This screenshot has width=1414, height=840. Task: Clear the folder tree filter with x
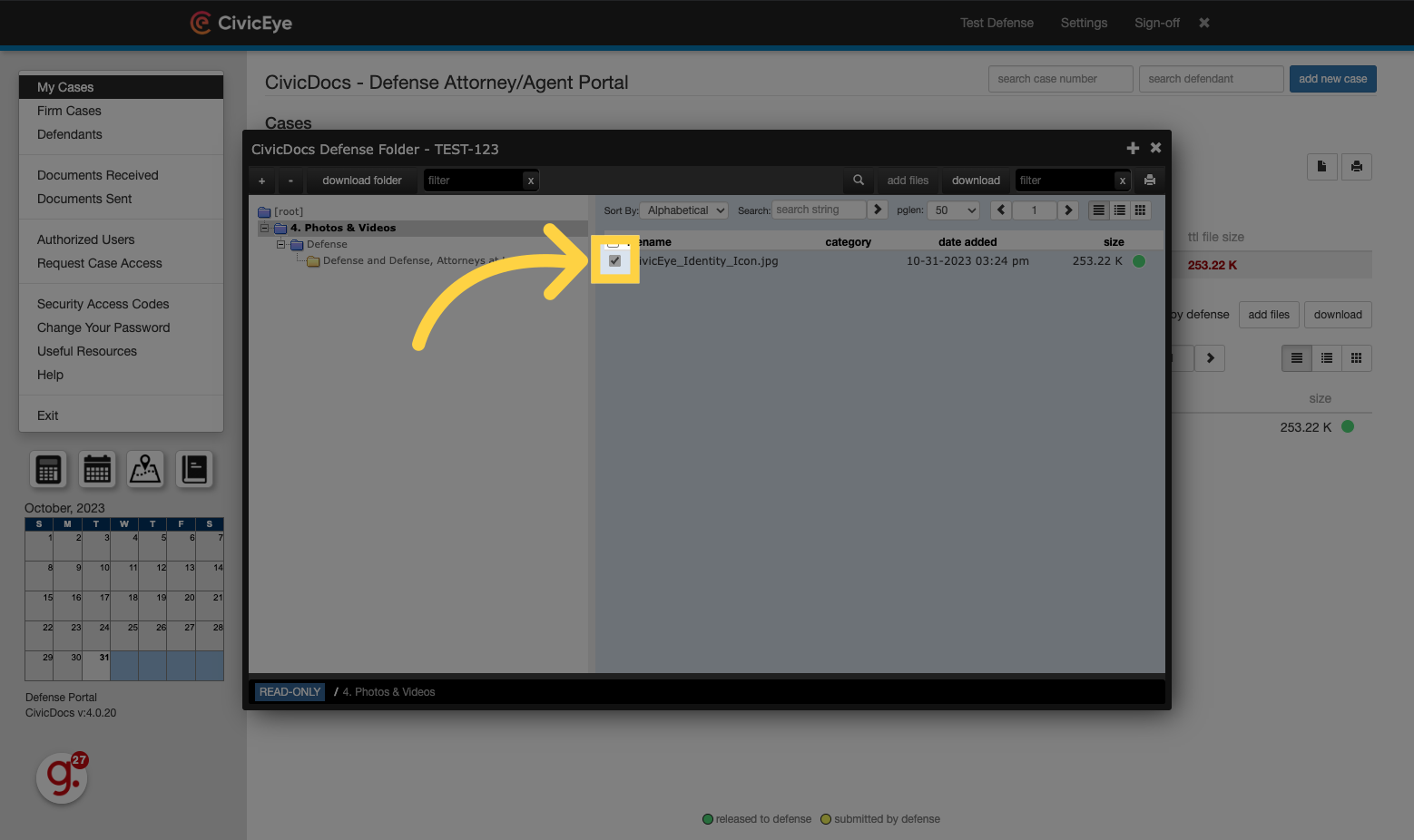(531, 181)
